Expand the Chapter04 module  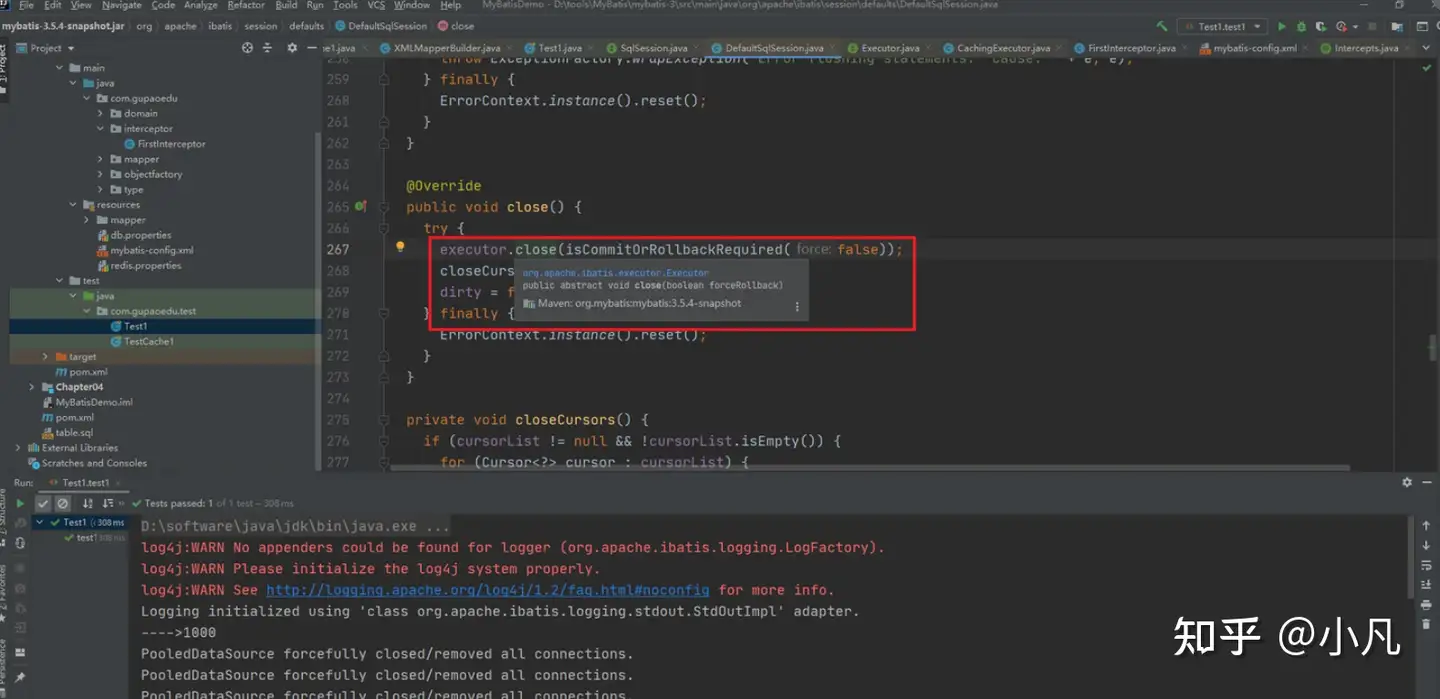pos(33,387)
